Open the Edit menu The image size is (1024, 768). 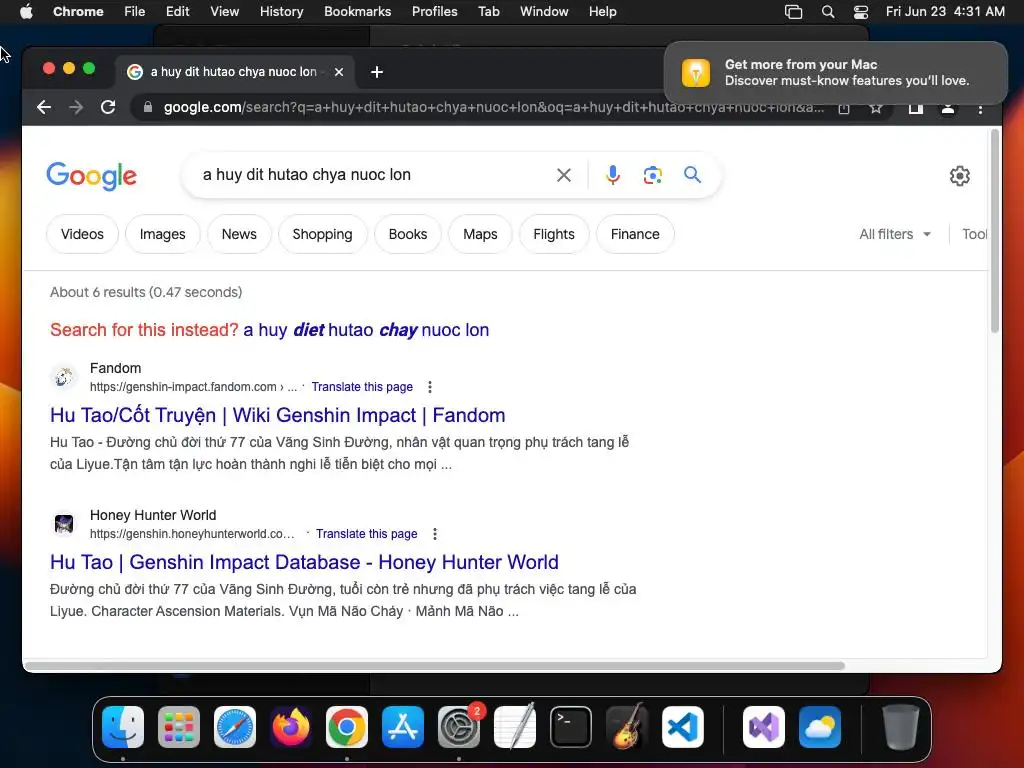point(177,12)
